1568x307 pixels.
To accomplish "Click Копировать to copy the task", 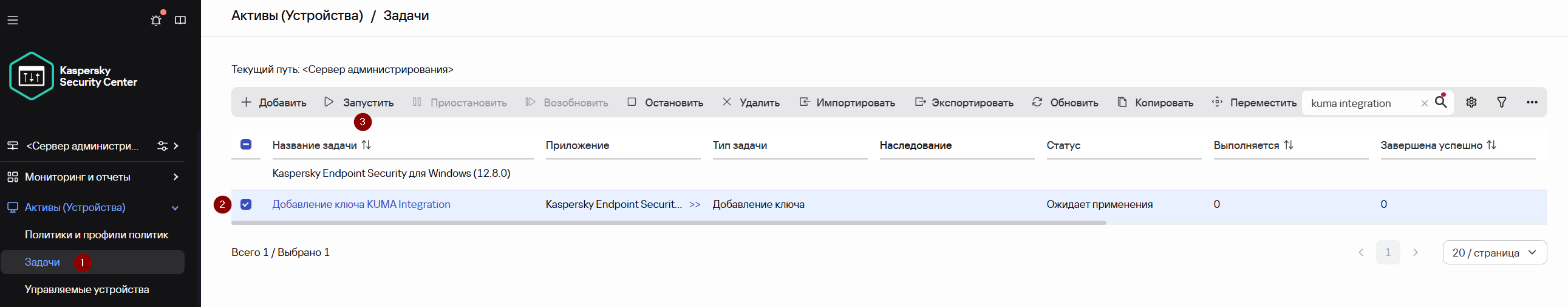I will coord(1155,102).
